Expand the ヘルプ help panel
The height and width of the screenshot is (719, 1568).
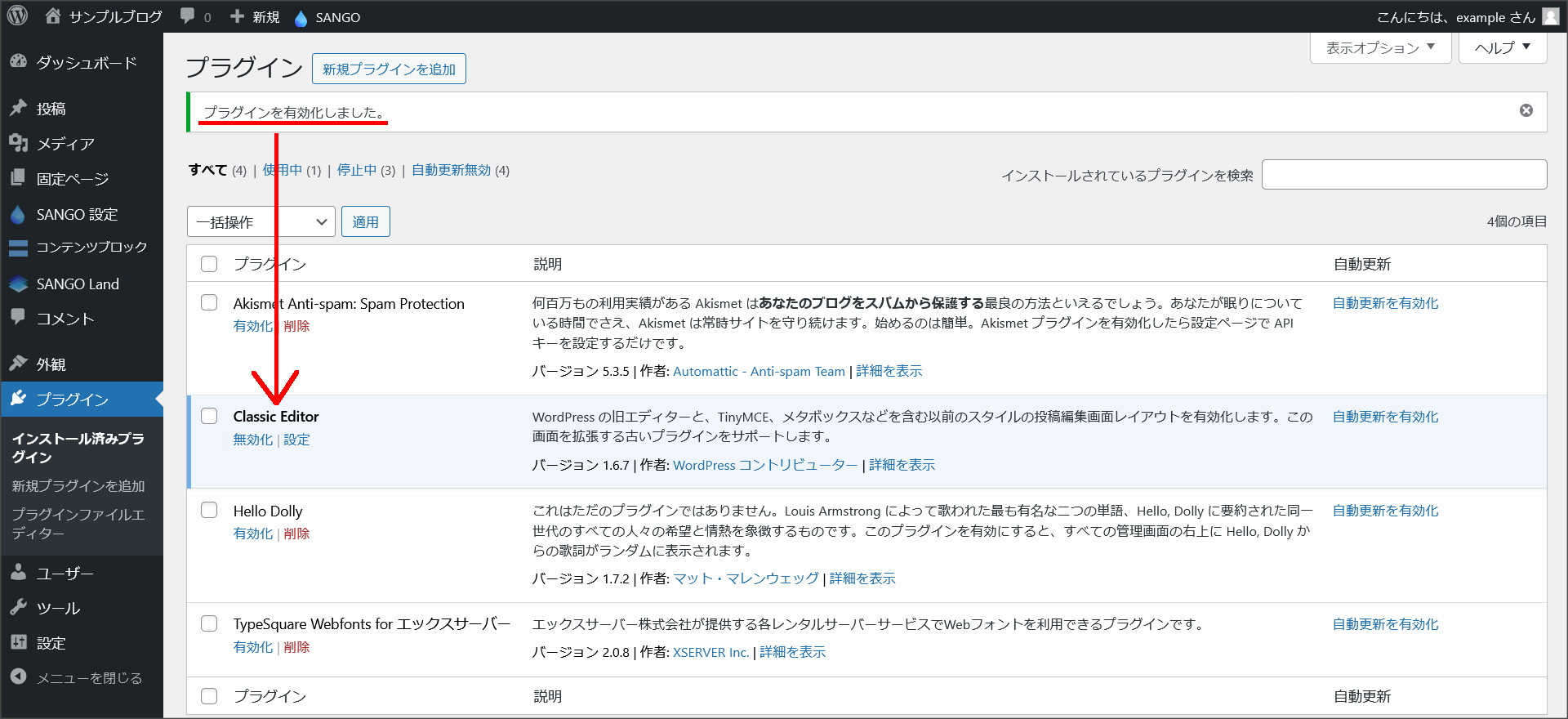coord(1502,47)
